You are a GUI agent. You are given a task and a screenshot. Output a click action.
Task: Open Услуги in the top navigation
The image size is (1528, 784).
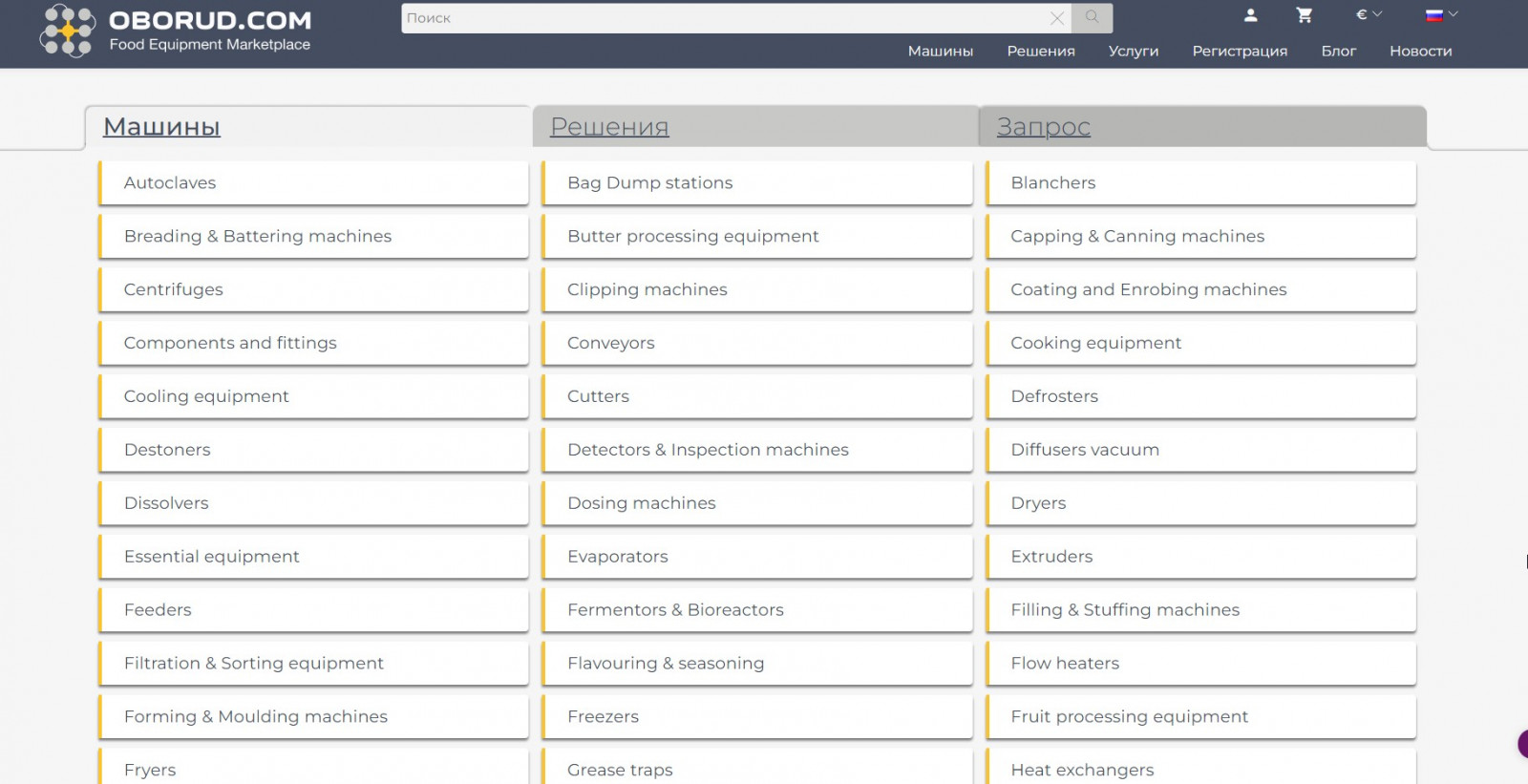(x=1134, y=52)
